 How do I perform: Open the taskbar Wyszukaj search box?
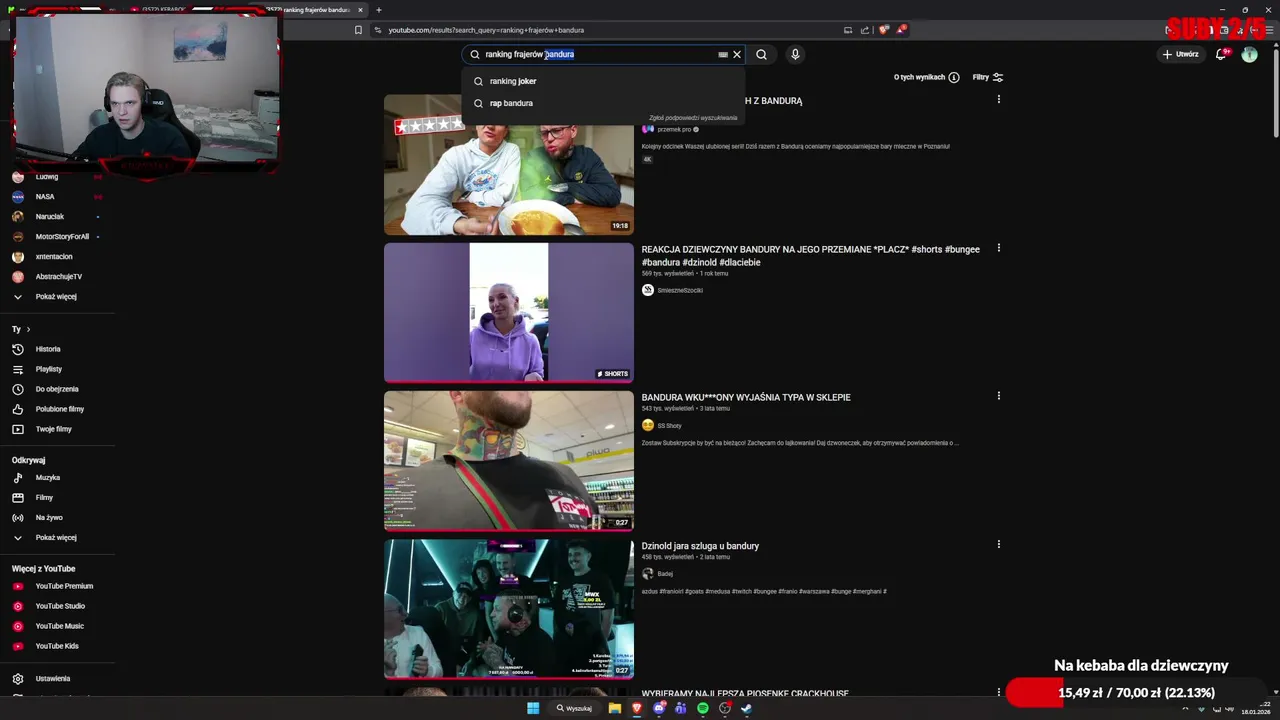[575, 708]
